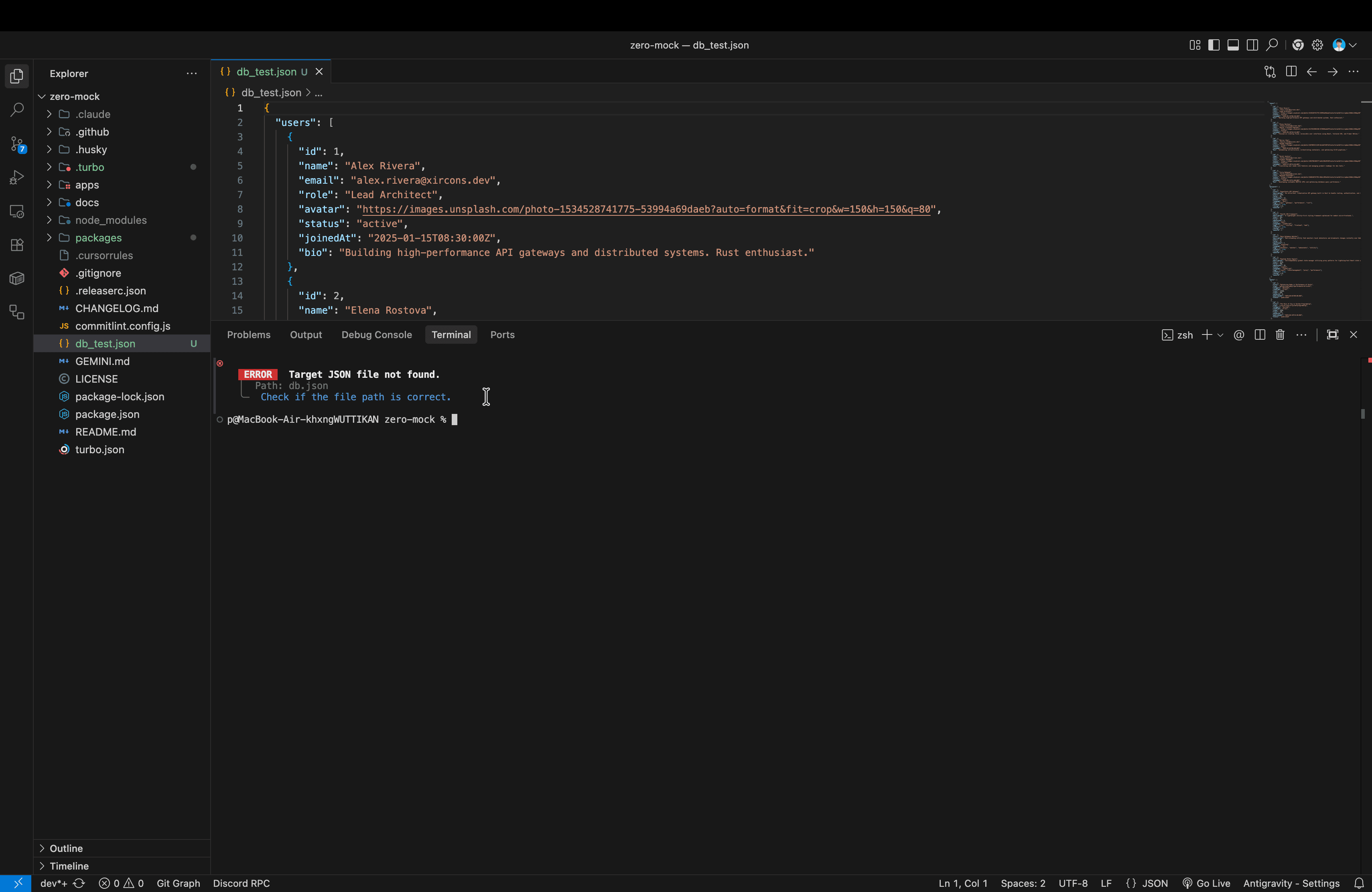Viewport: 1372px width, 892px height.
Task: Open Source Control view with badge
Action: (x=17, y=144)
